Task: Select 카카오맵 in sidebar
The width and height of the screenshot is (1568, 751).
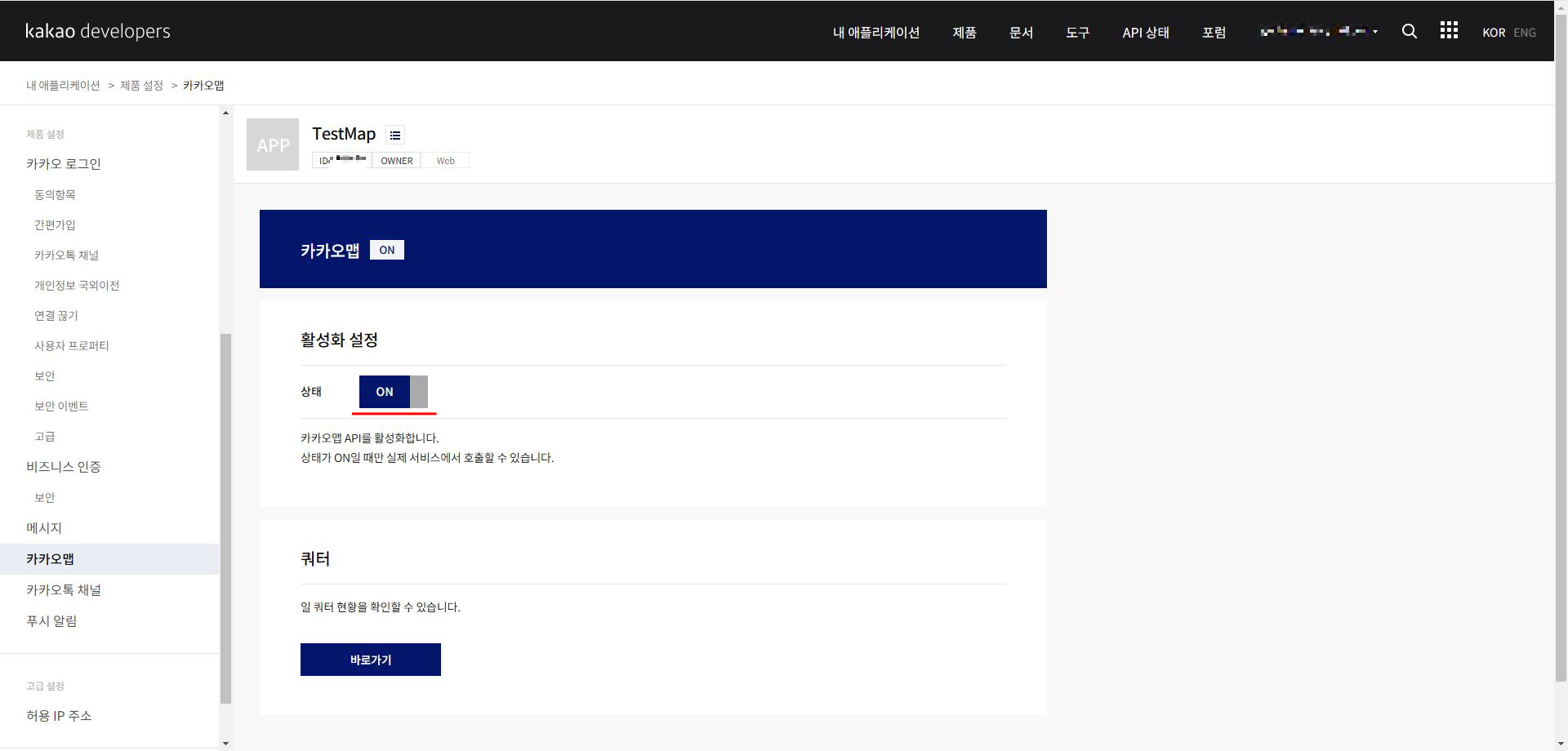Action: point(109,559)
